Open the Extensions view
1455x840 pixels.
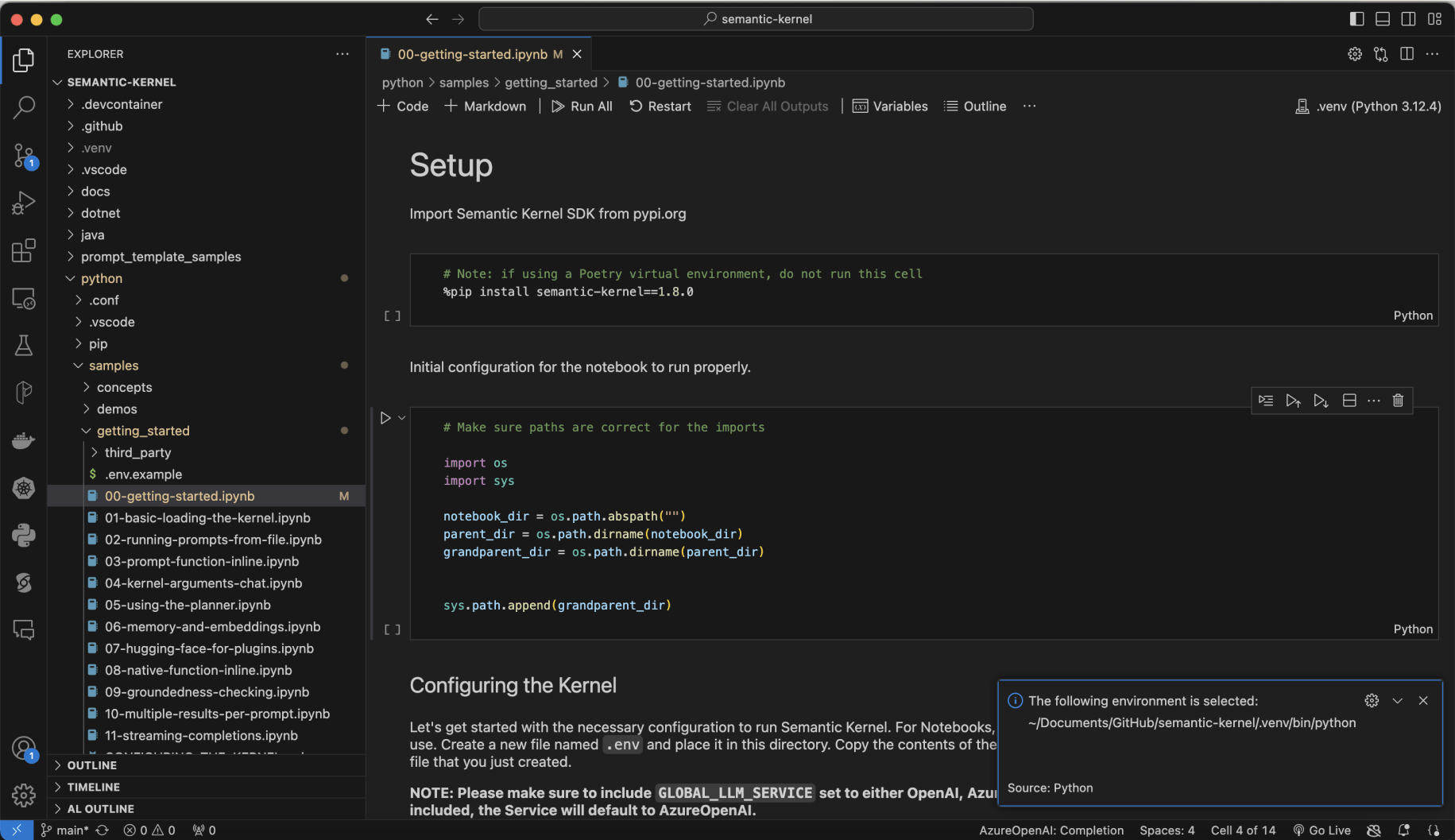pyautogui.click(x=24, y=250)
